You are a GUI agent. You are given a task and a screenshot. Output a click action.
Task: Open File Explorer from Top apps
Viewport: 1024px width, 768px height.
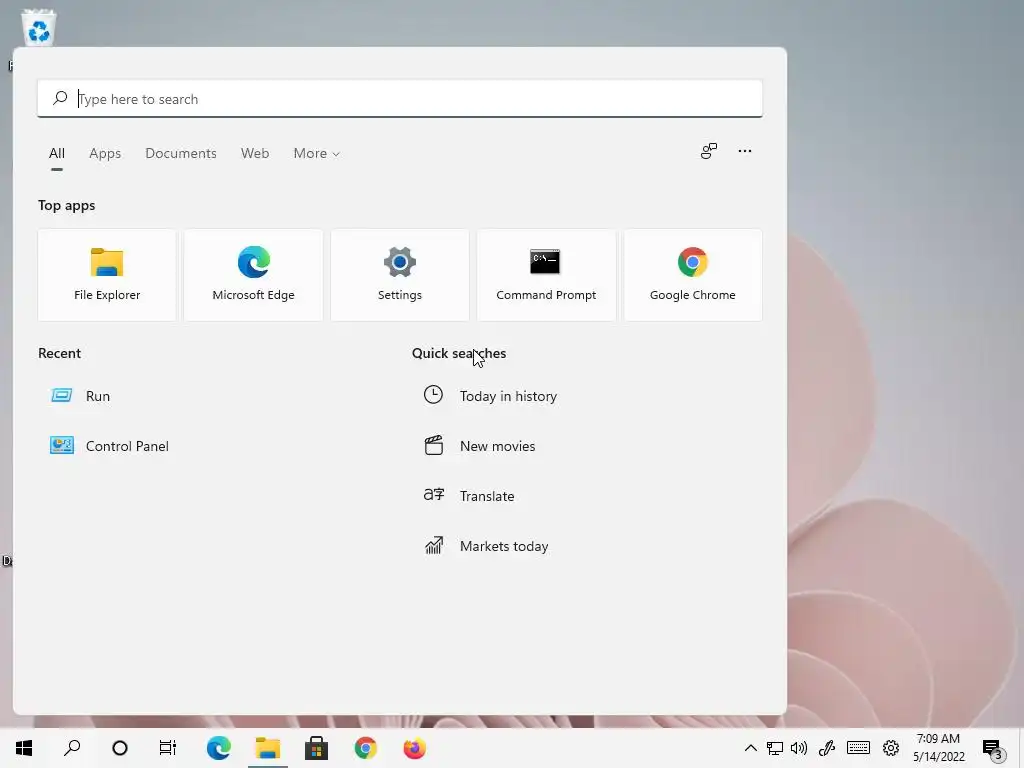[107, 275]
